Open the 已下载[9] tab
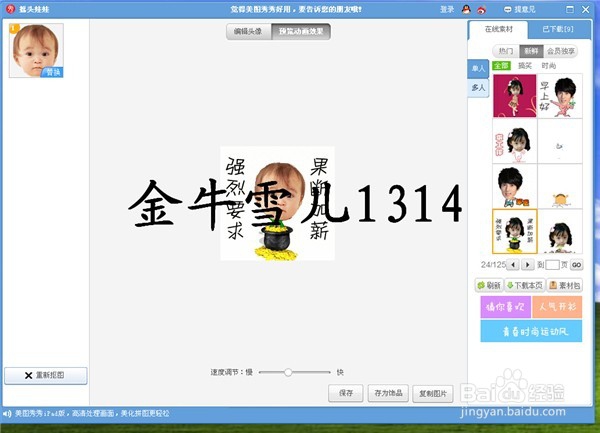600x433 pixels. click(x=558, y=29)
